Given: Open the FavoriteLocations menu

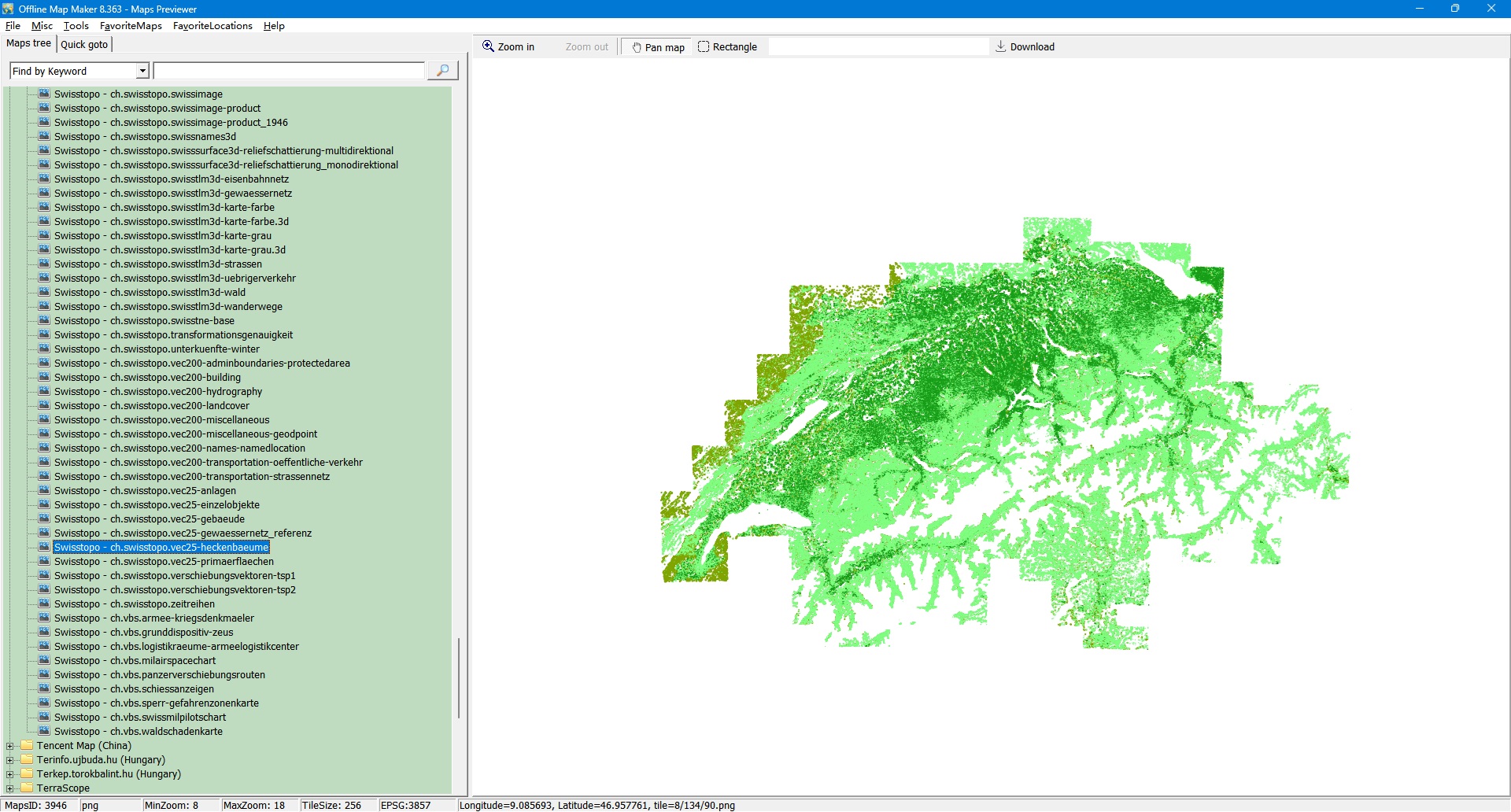Looking at the screenshot, I should point(212,26).
